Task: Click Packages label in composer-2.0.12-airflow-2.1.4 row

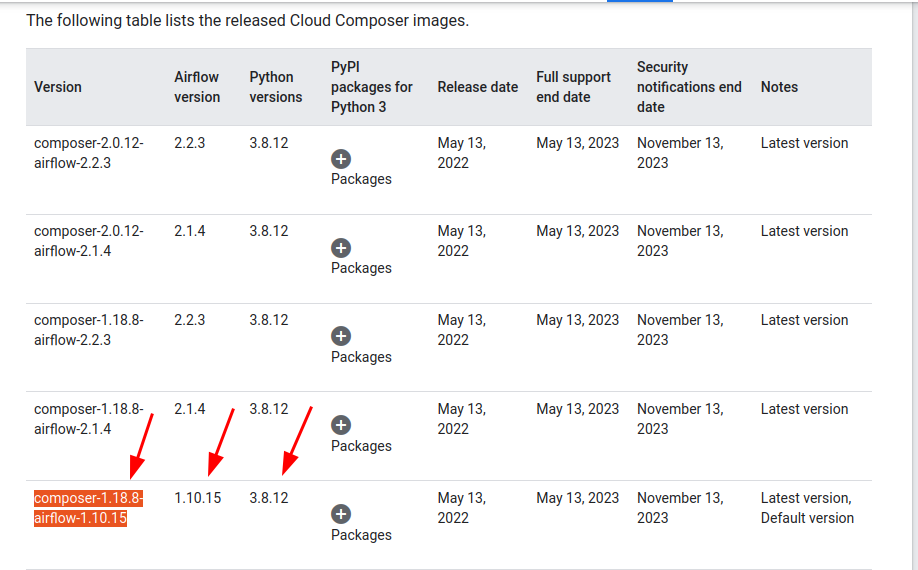Action: 361,268
